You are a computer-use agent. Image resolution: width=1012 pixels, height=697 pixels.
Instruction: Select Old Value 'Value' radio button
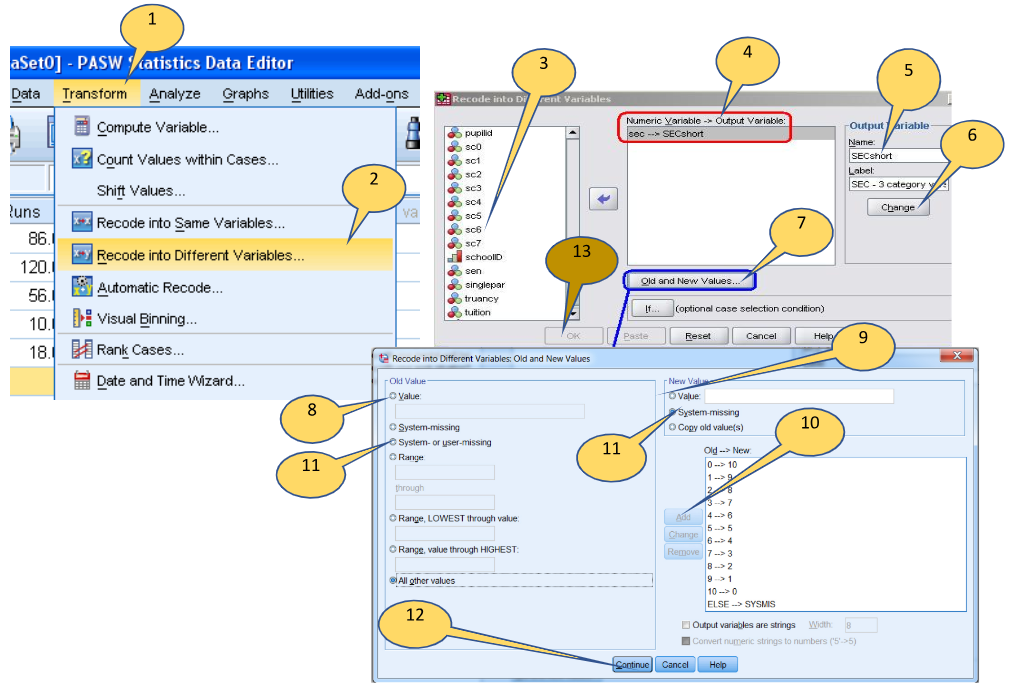(392, 396)
